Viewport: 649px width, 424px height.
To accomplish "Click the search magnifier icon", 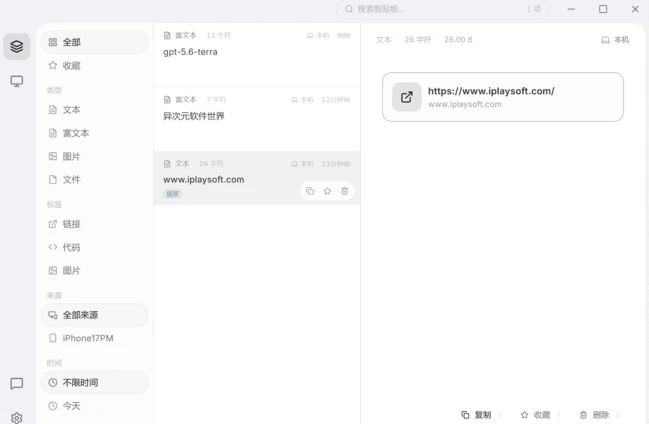I will point(349,9).
